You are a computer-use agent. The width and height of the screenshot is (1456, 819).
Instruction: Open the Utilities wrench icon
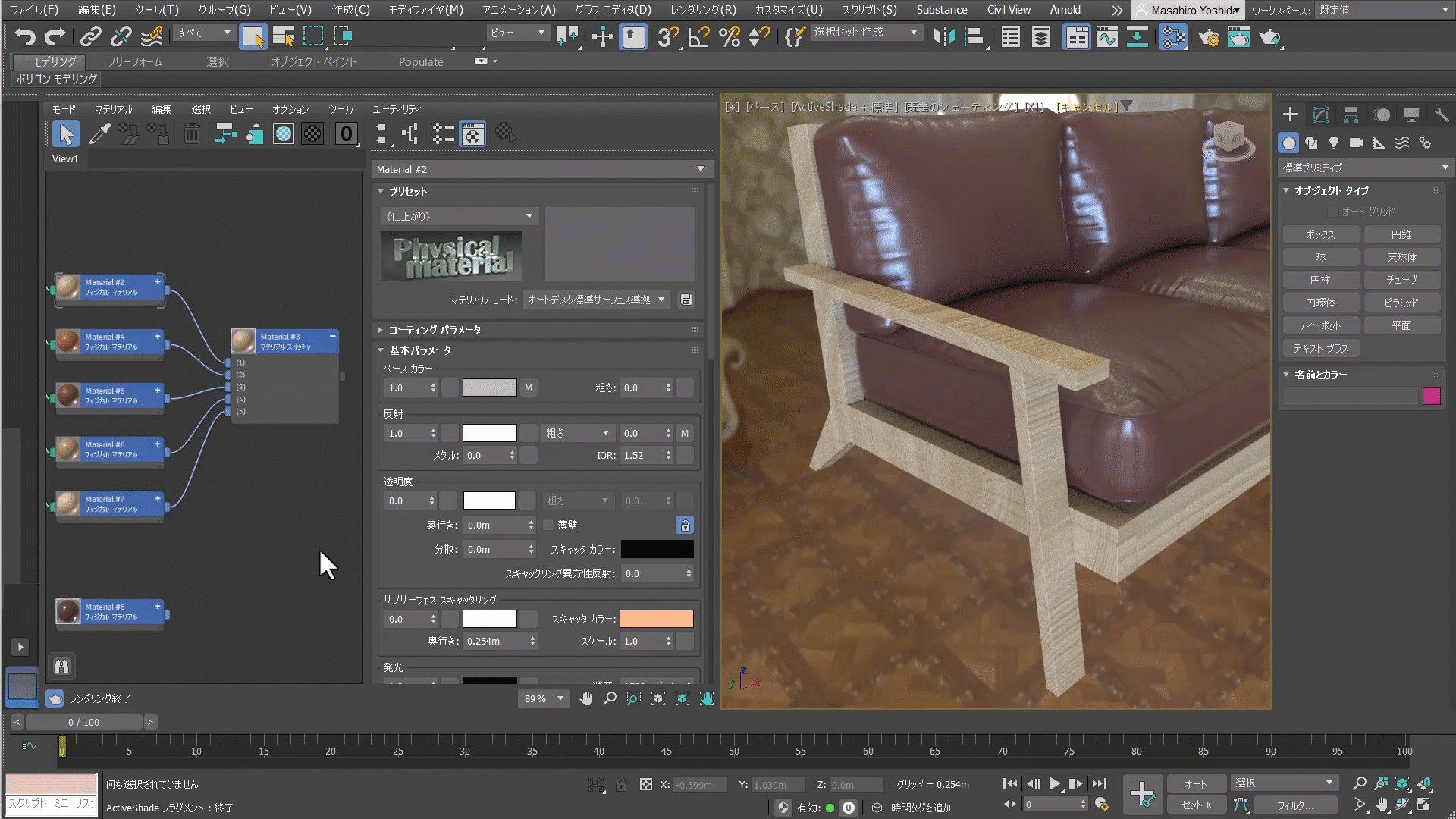coord(1442,115)
